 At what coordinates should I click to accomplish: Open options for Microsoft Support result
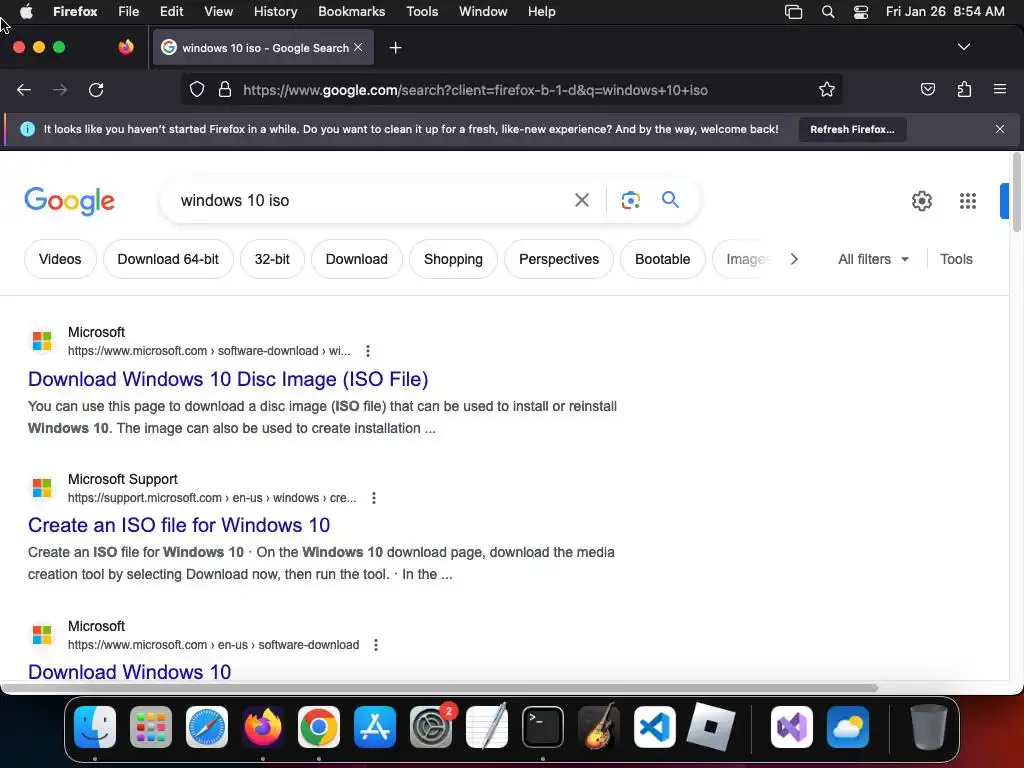374,498
